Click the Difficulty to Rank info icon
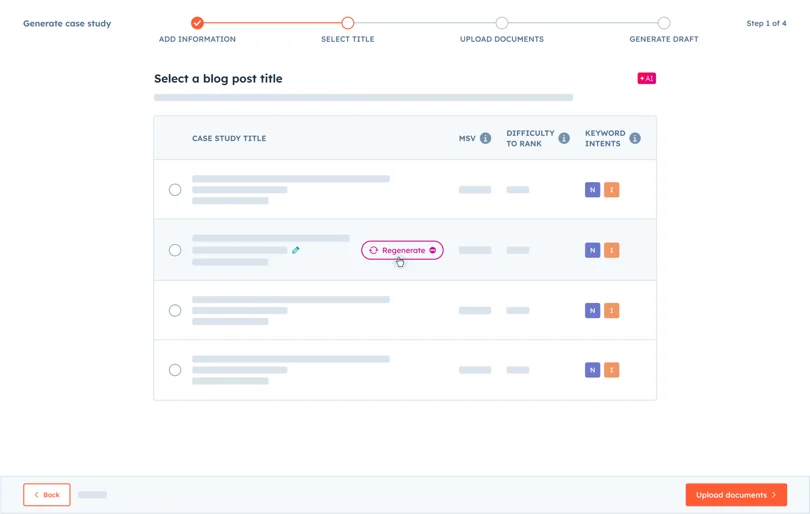Viewport: 810px width, 514px height. (564, 138)
